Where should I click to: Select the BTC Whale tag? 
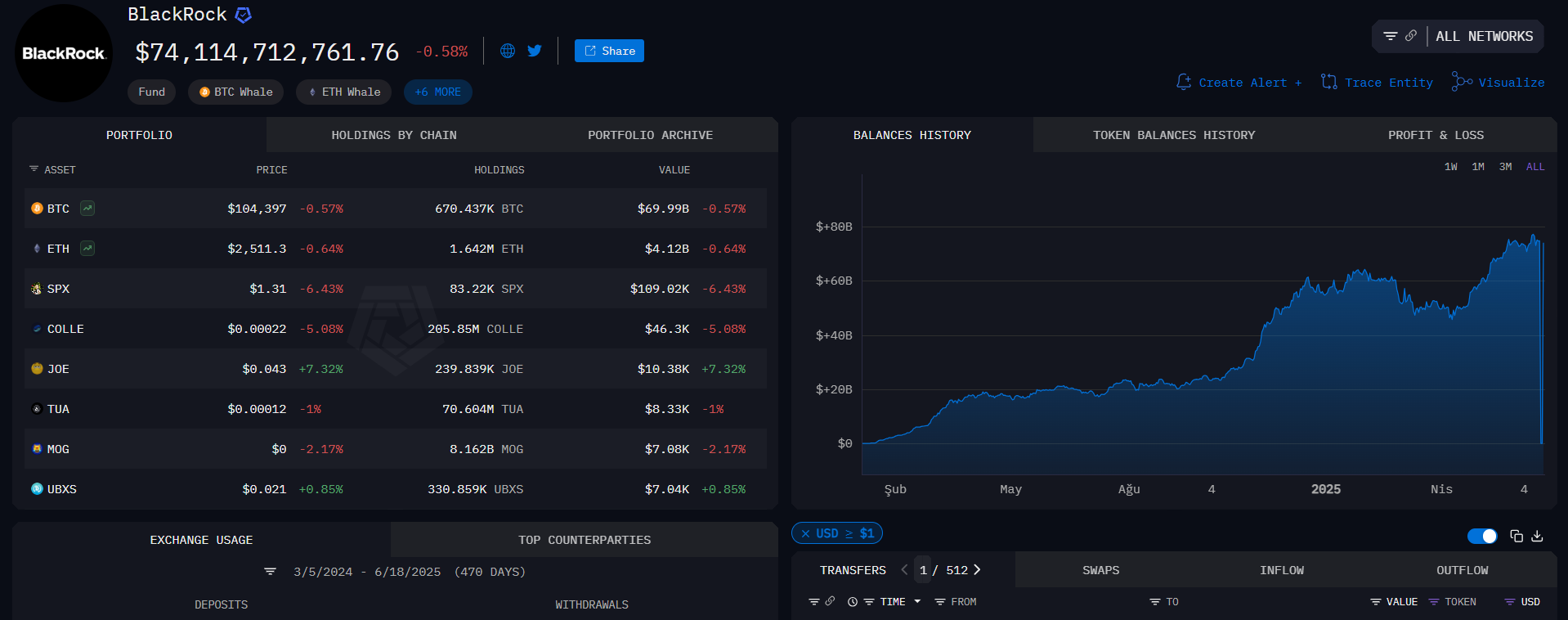point(236,92)
